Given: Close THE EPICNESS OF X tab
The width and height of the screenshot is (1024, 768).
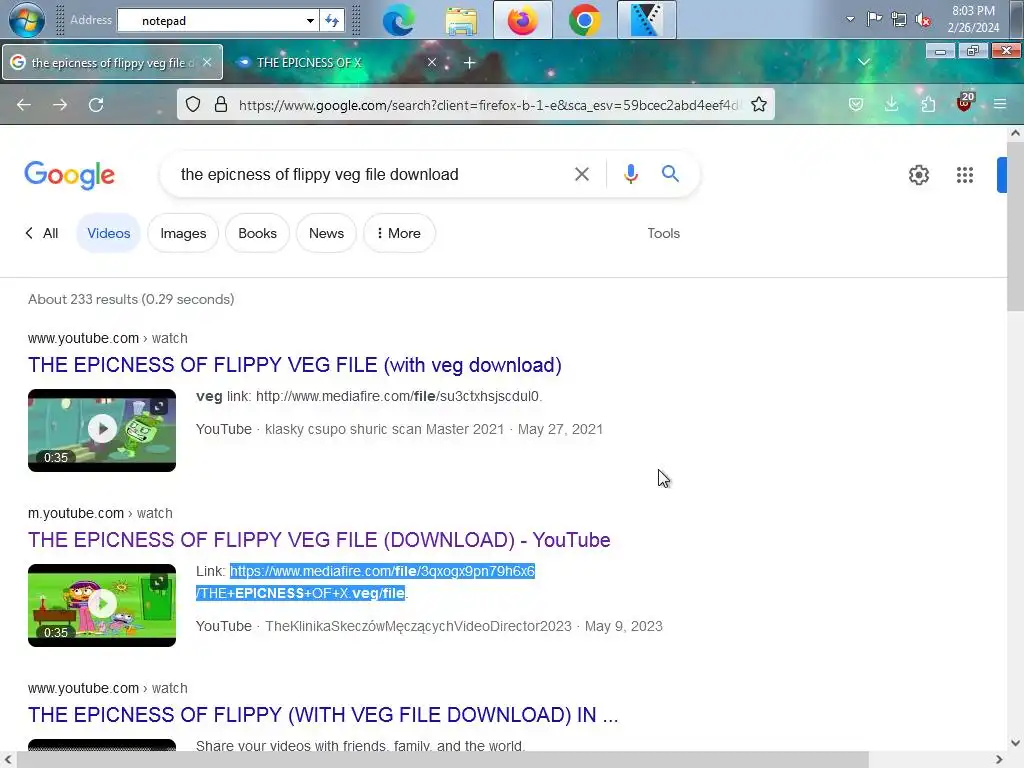Looking at the screenshot, I should click(x=432, y=62).
